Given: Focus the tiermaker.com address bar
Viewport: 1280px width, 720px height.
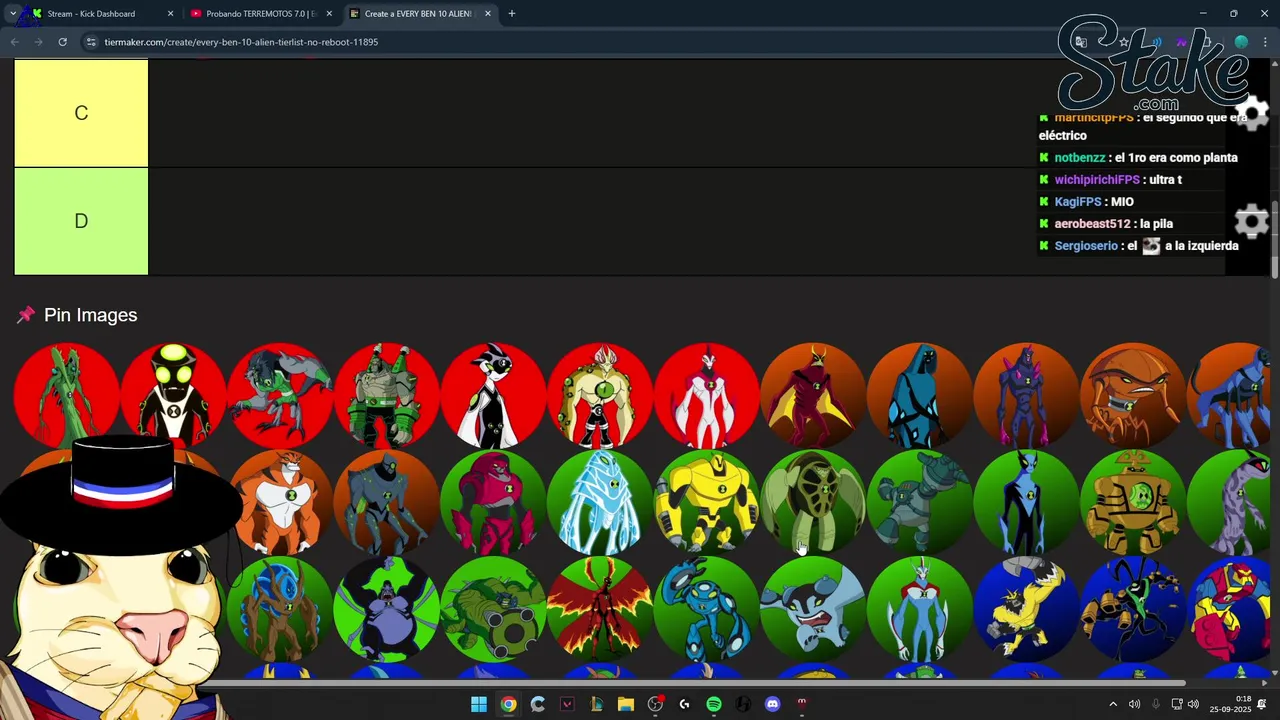Looking at the screenshot, I should 241,42.
